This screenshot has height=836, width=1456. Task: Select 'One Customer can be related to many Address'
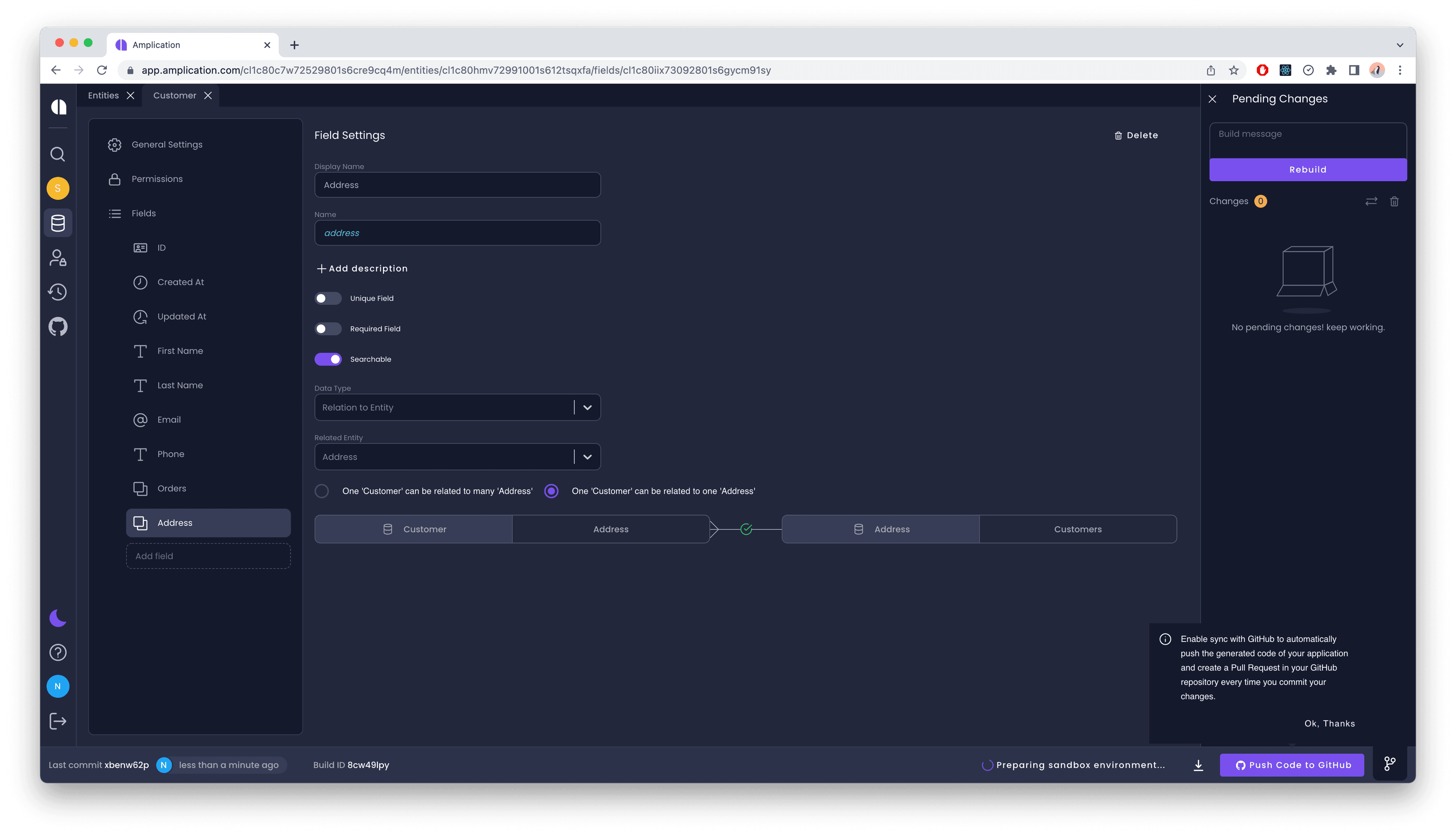[322, 491]
